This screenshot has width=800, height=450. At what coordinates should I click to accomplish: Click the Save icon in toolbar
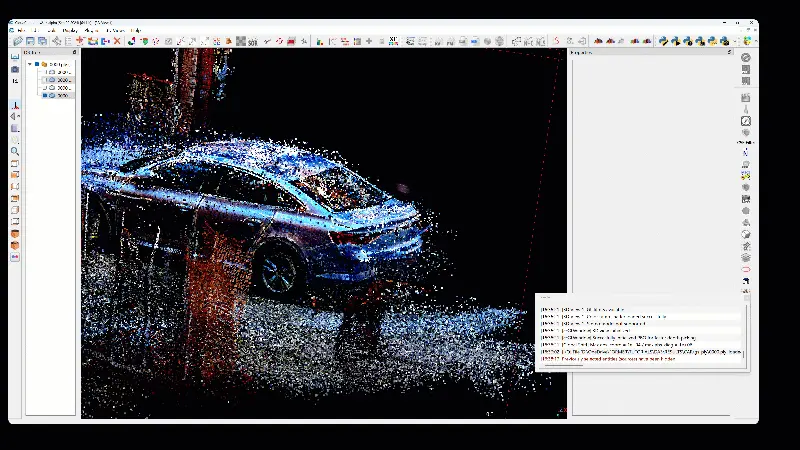pos(30,41)
